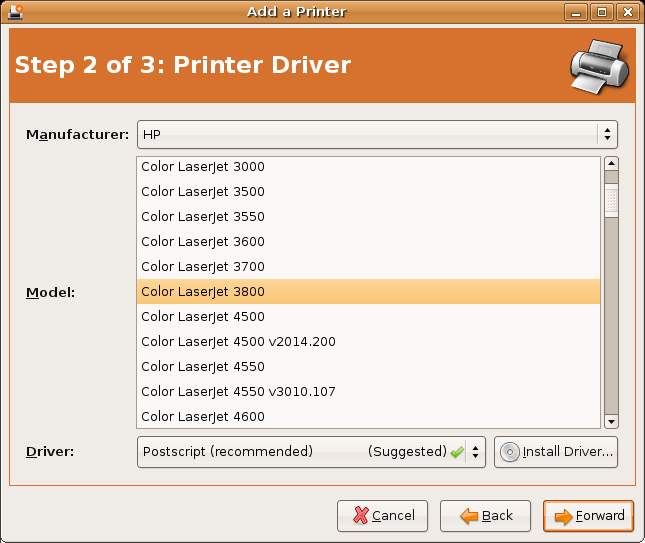This screenshot has height=543, width=645.
Task: Select model Color LaserJet 4500
Action: pos(369,317)
